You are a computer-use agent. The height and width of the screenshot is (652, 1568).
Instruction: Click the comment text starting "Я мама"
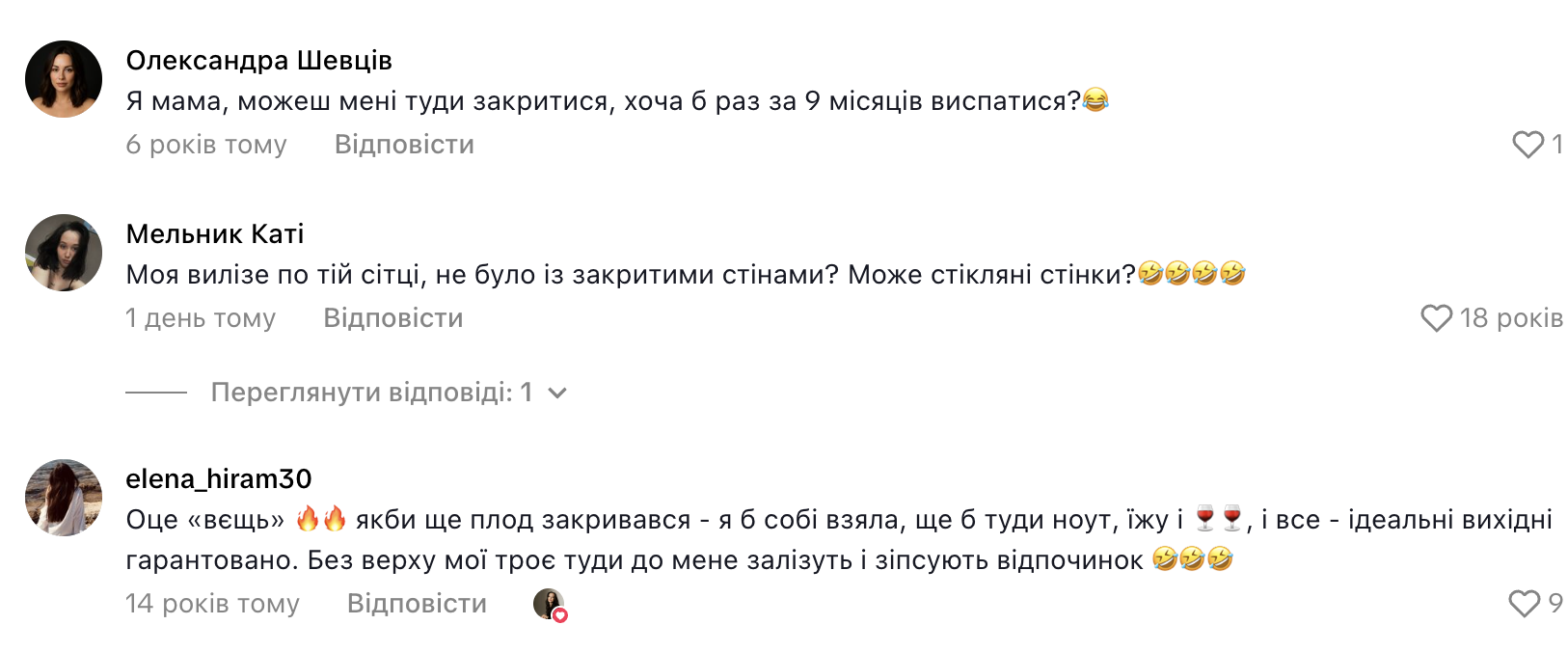tap(603, 101)
